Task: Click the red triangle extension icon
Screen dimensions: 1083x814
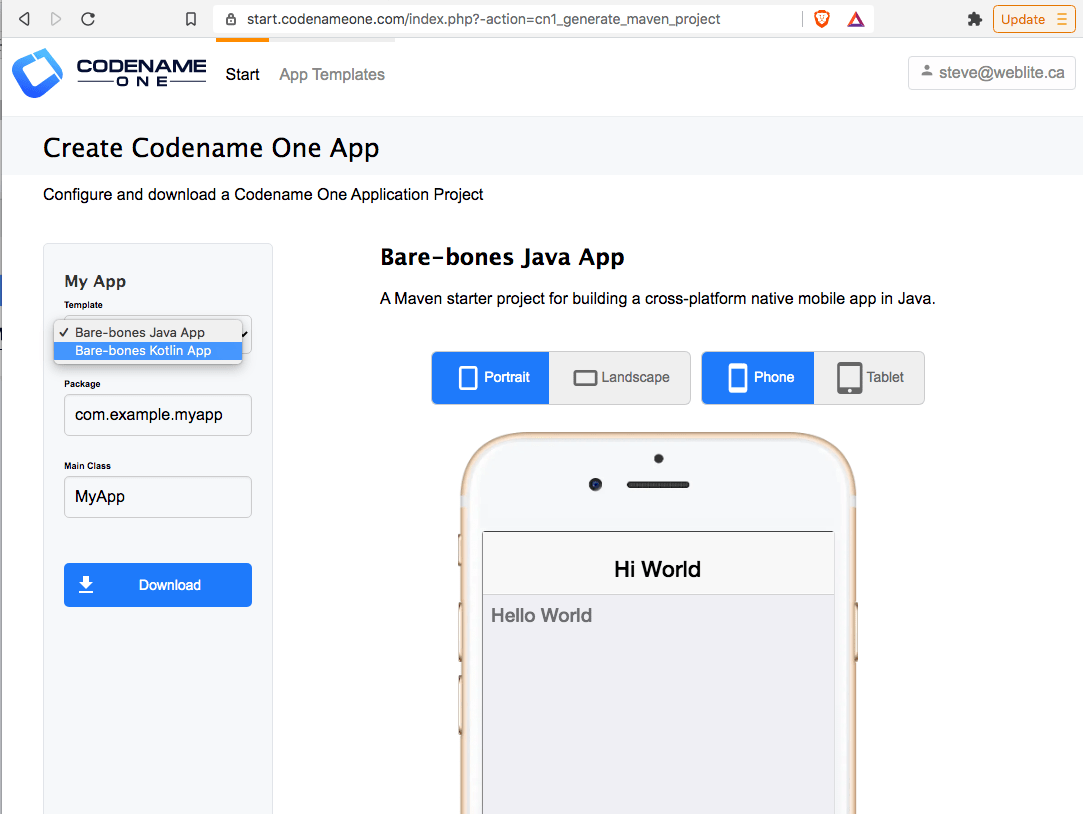Action: (855, 18)
